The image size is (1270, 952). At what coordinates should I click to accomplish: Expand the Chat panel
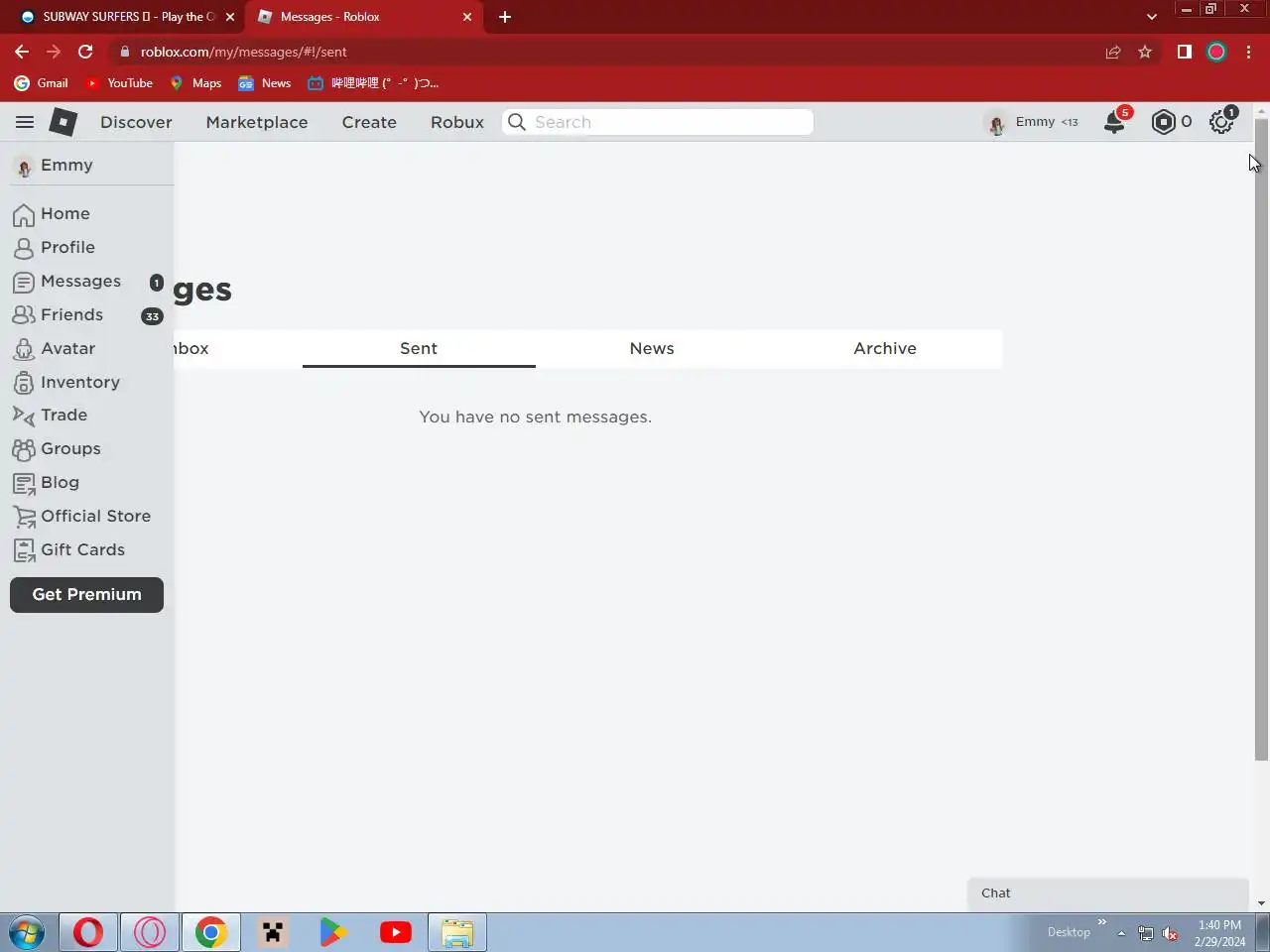point(1107,893)
